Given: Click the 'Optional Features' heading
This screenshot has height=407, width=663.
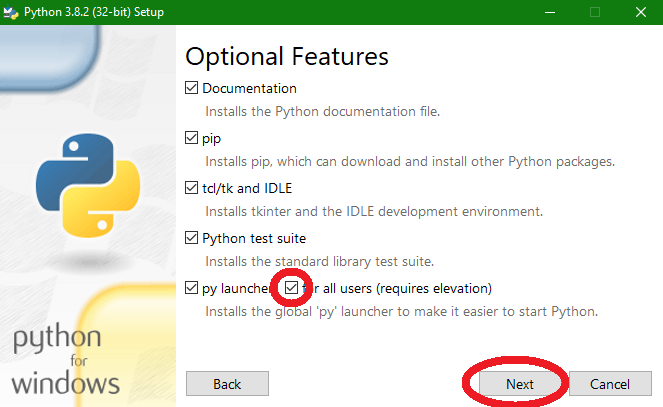Looking at the screenshot, I should (x=287, y=57).
